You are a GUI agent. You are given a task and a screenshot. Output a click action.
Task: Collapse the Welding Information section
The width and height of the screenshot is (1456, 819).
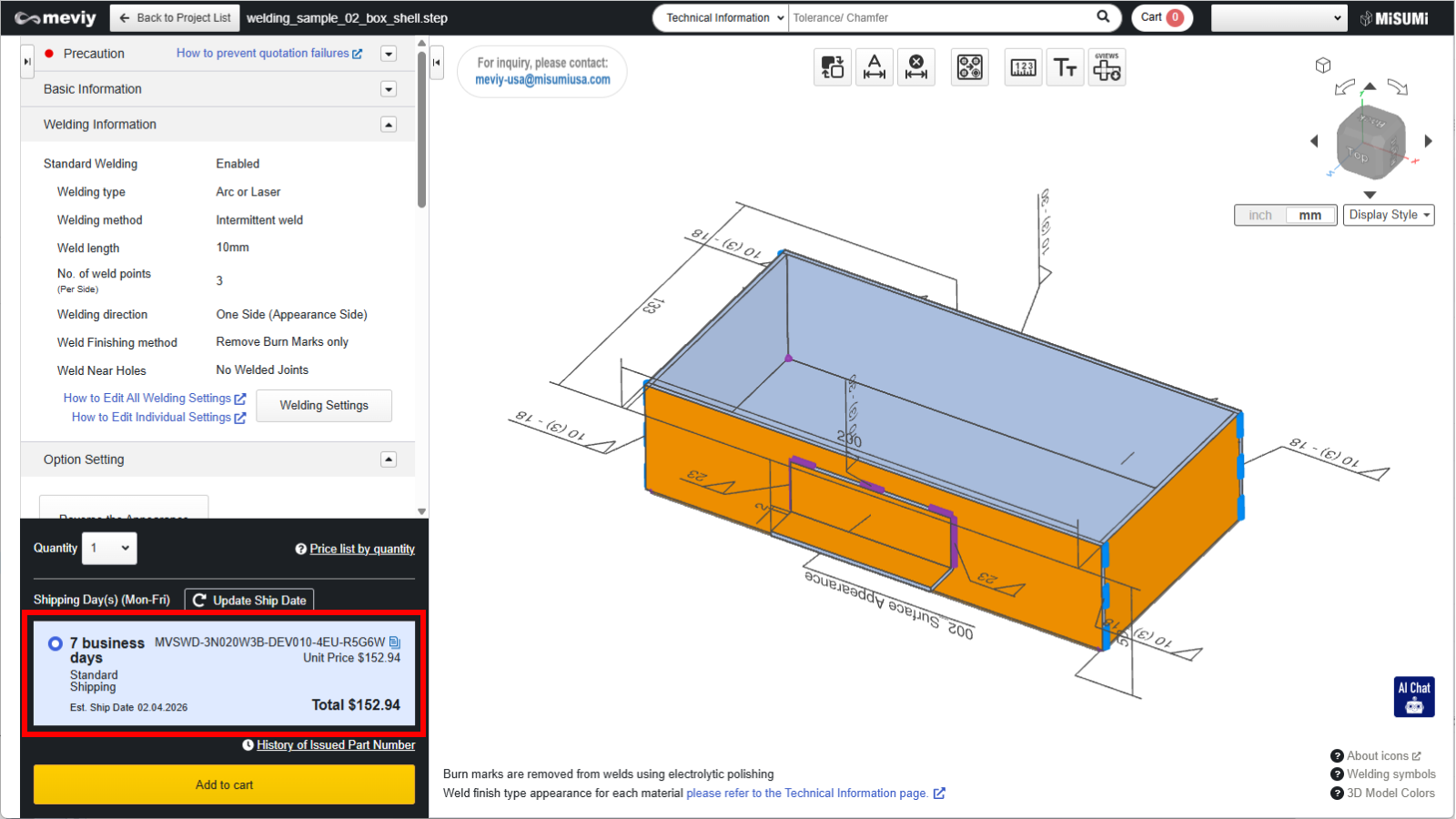(x=389, y=125)
